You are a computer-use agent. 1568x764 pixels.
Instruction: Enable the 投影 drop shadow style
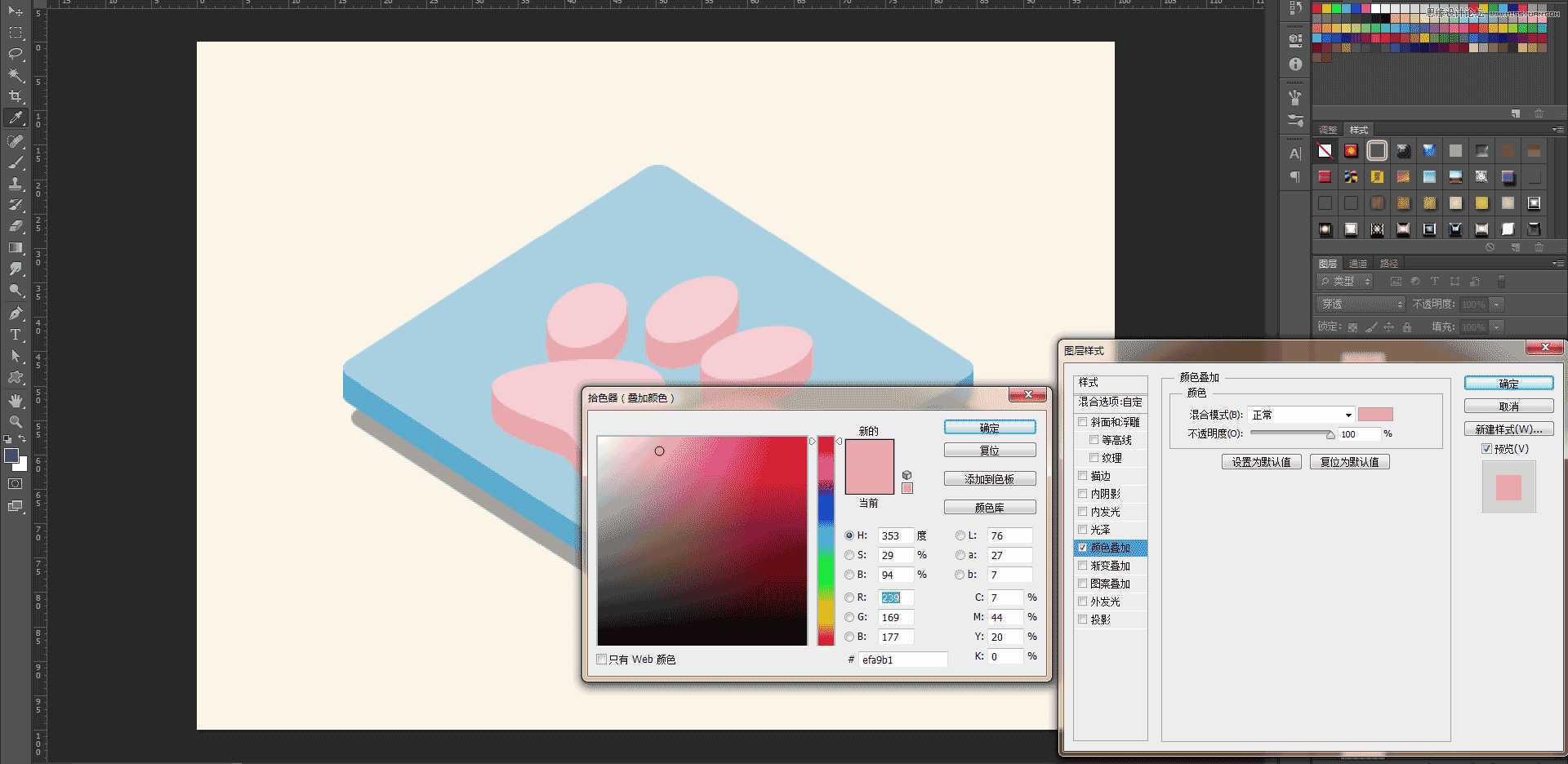(1083, 619)
